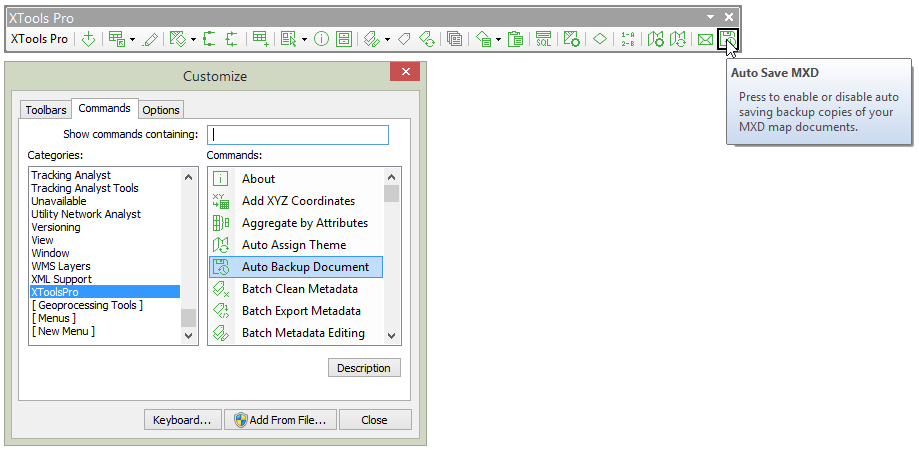Select the XML Support category
The image size is (919, 450).
point(62,279)
